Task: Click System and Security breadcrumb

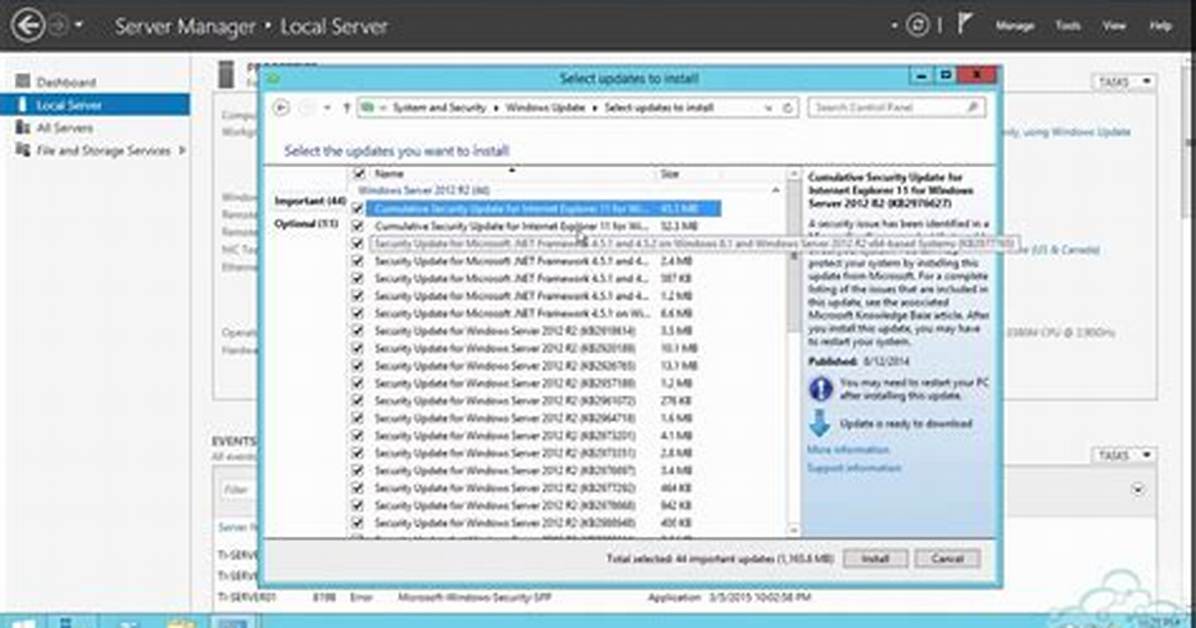Action: tap(439, 108)
